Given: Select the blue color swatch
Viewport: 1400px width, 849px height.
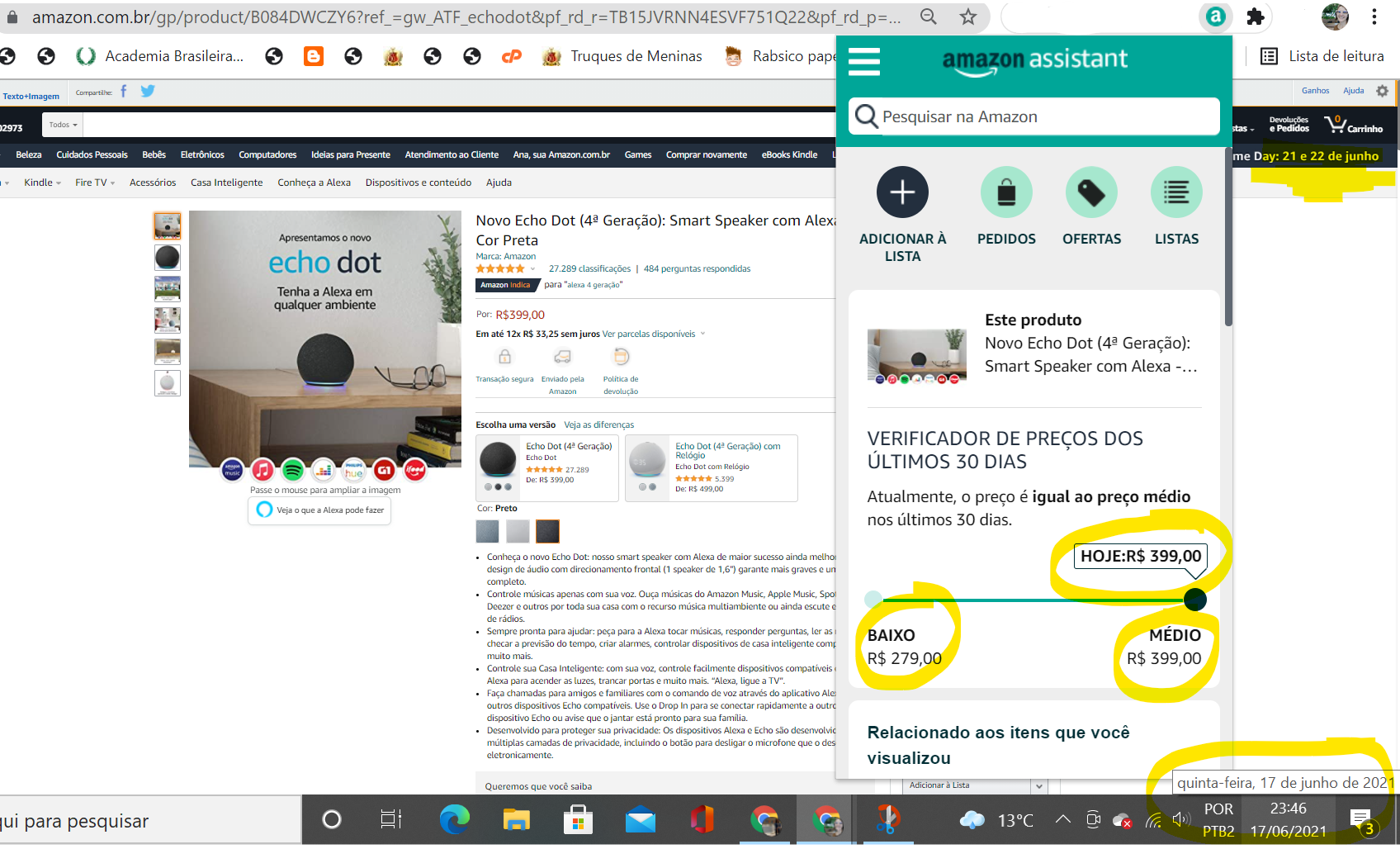Looking at the screenshot, I should tap(487, 531).
